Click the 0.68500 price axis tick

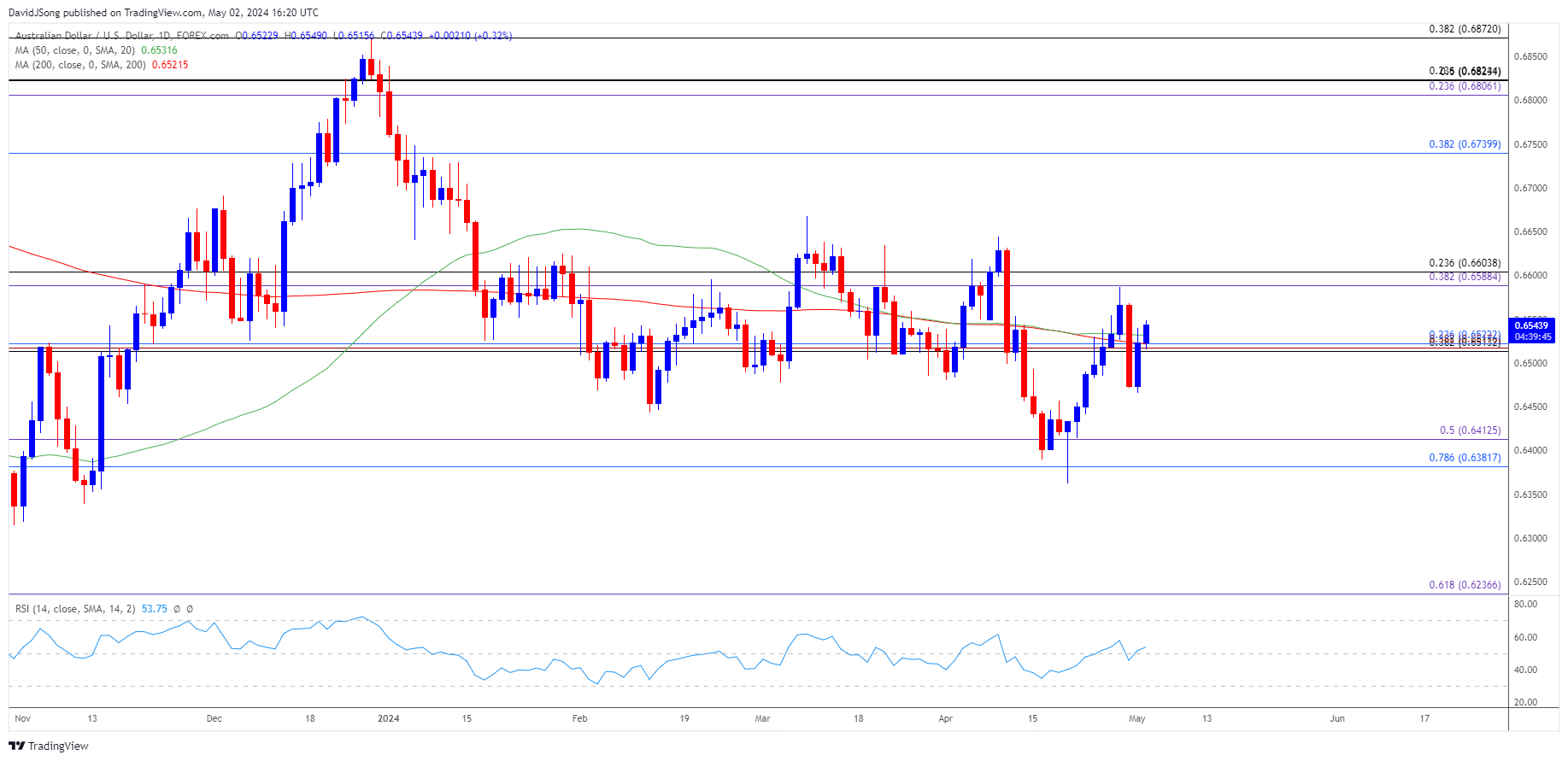[1530, 56]
